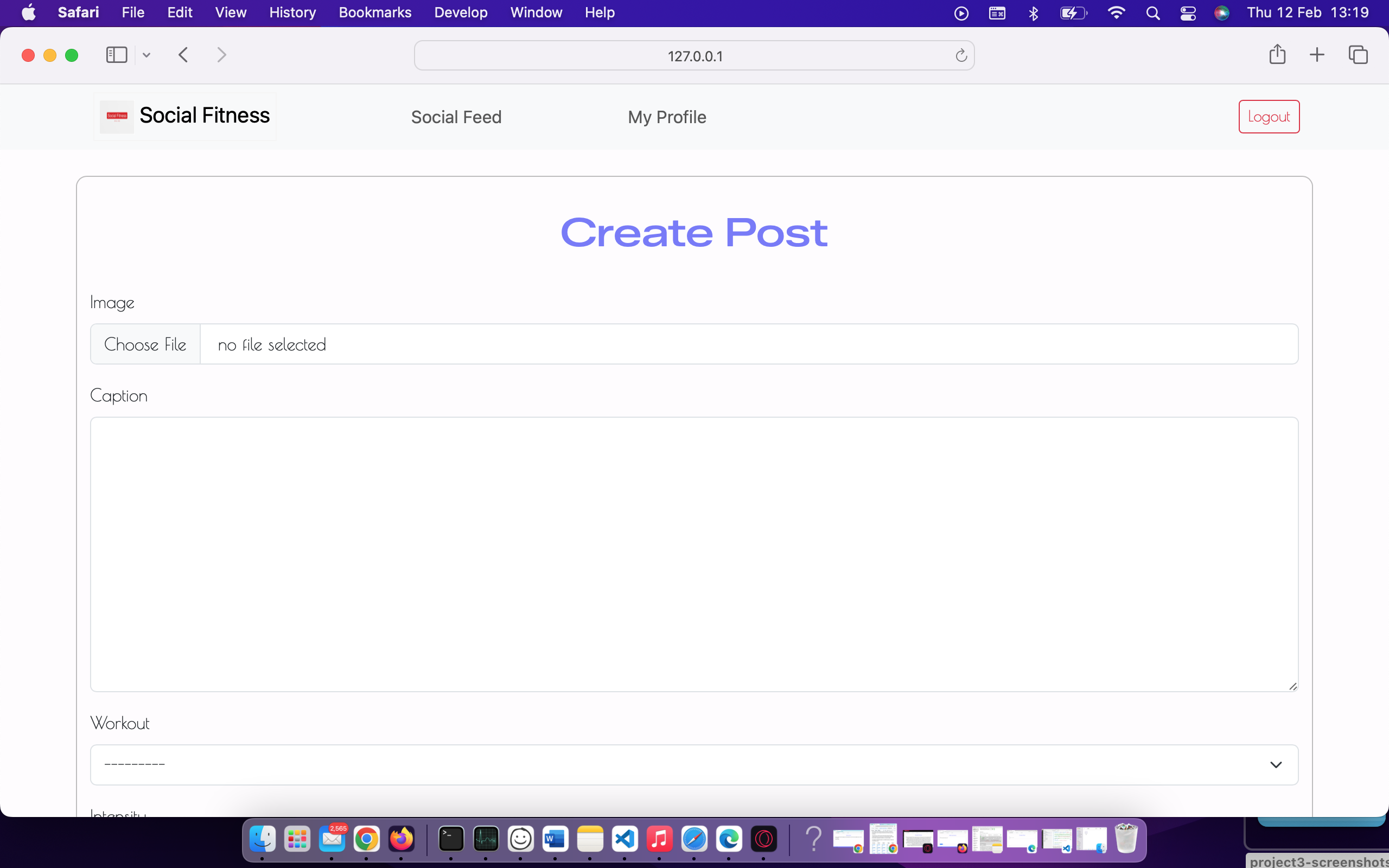Open Spotlight search from the menu bar

tap(1154, 12)
